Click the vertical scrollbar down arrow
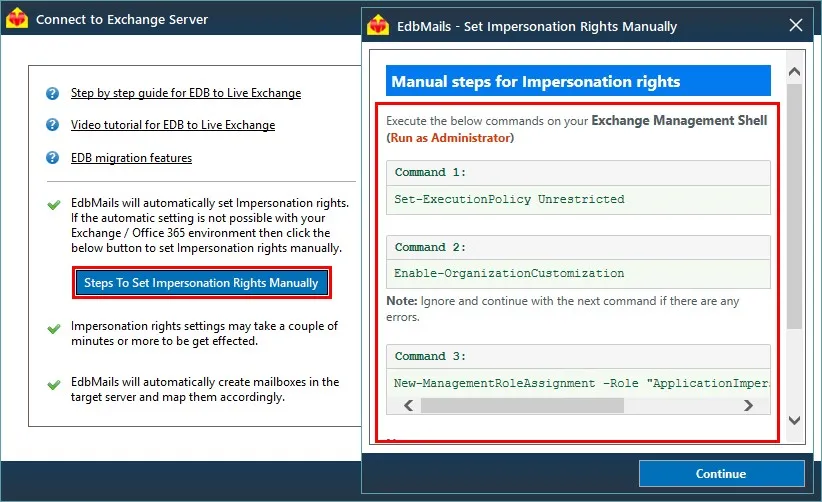The image size is (822, 502). tap(794, 420)
